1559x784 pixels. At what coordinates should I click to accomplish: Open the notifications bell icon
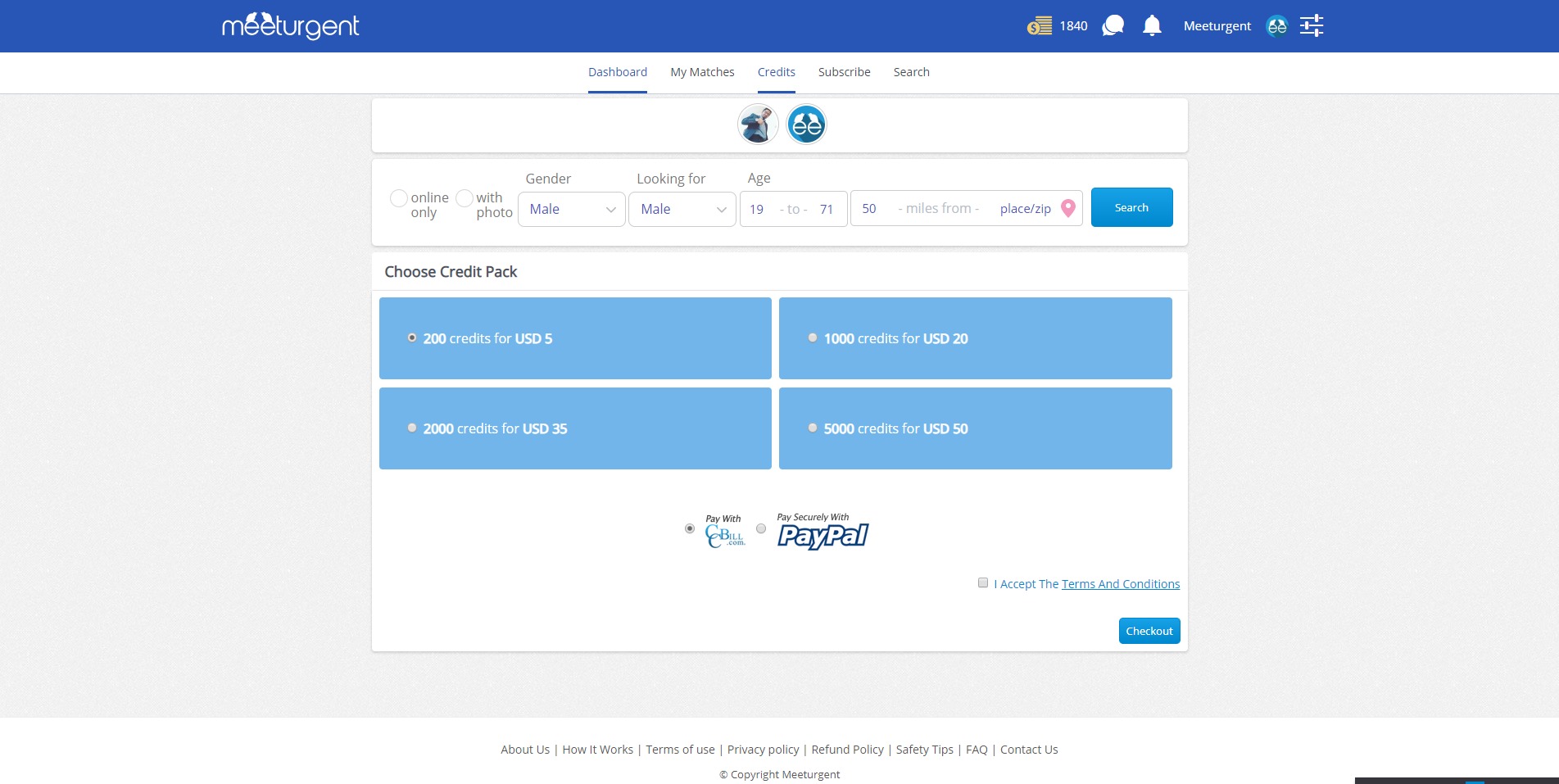pos(1152,26)
